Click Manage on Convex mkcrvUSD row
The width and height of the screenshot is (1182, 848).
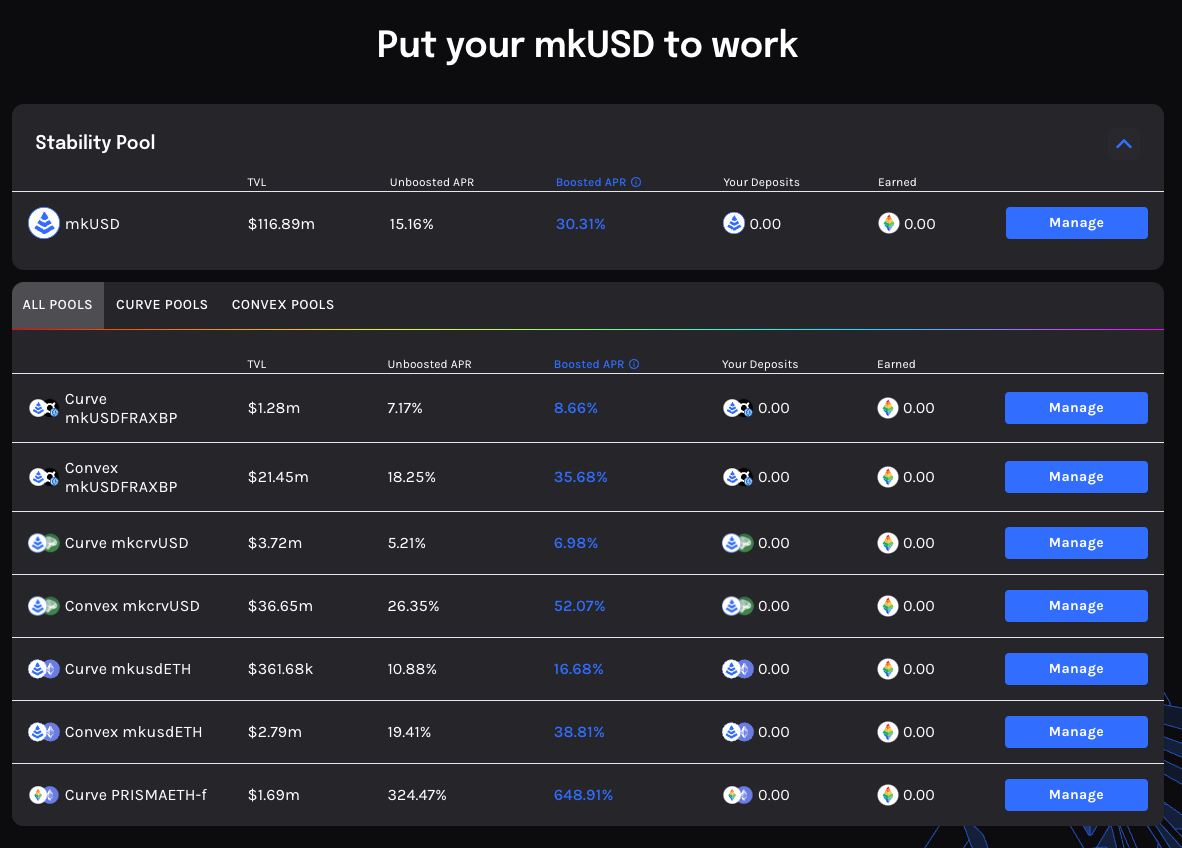click(1076, 606)
